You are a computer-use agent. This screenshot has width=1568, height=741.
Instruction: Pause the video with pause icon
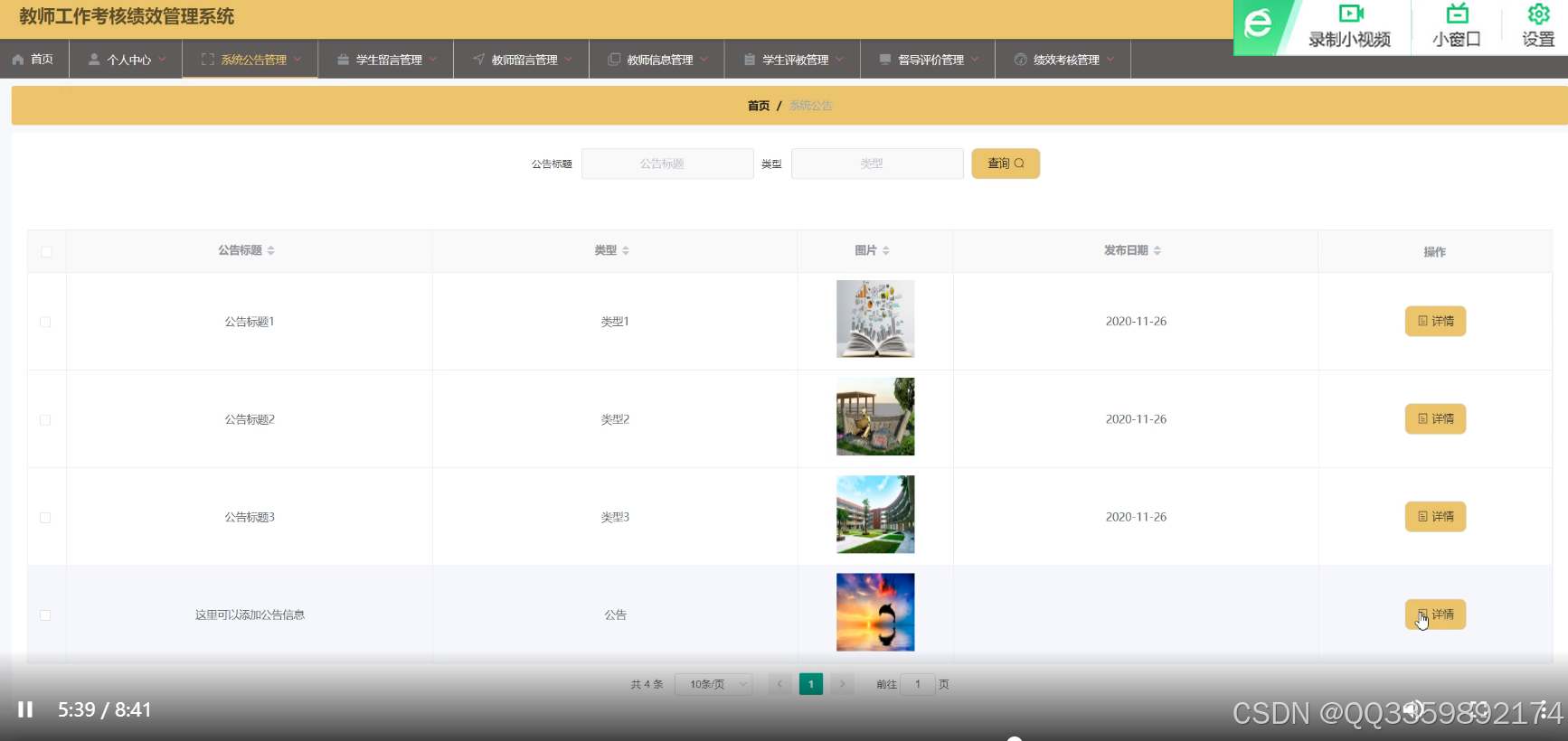pos(25,709)
